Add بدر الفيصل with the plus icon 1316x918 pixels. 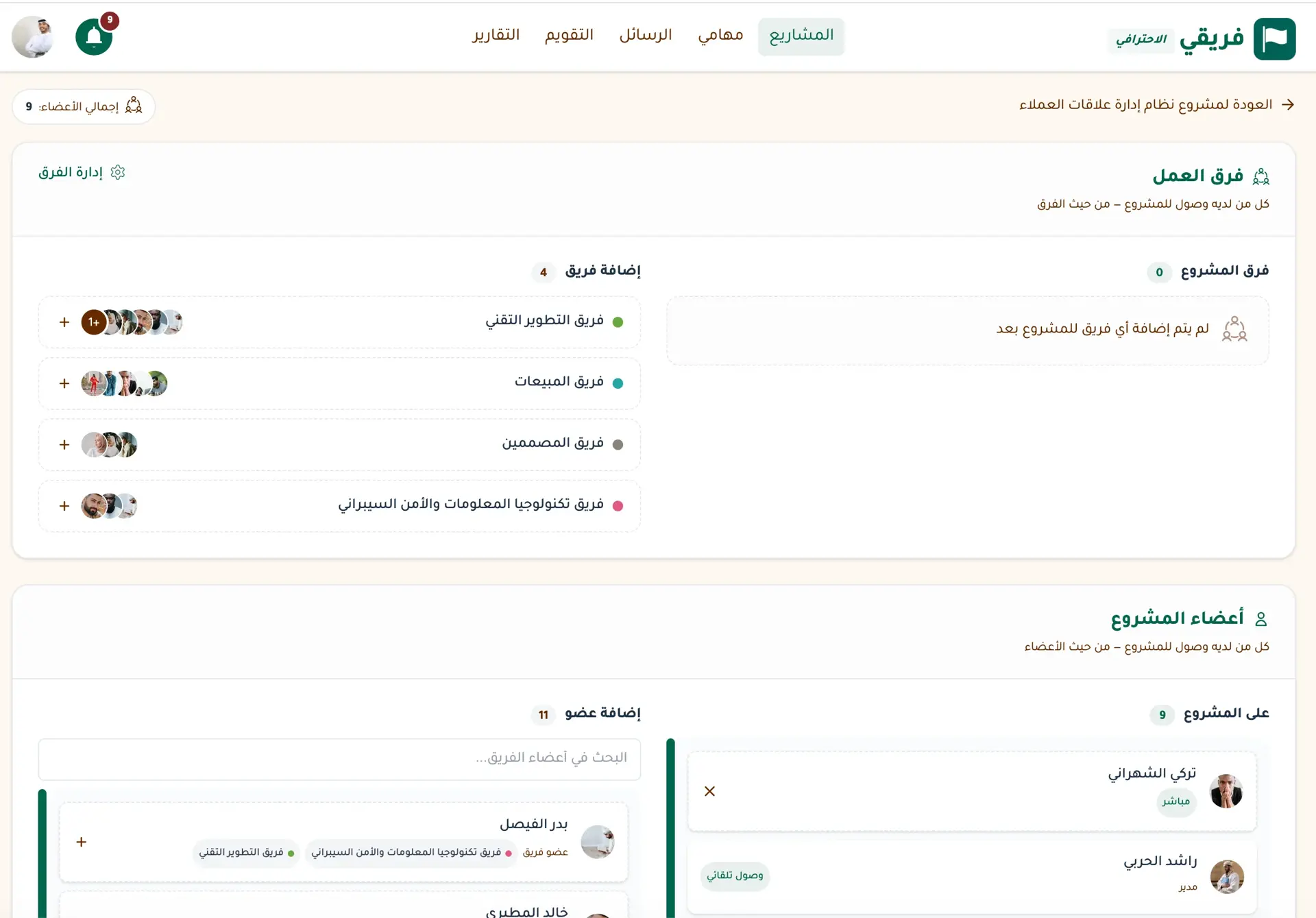pyautogui.click(x=81, y=842)
